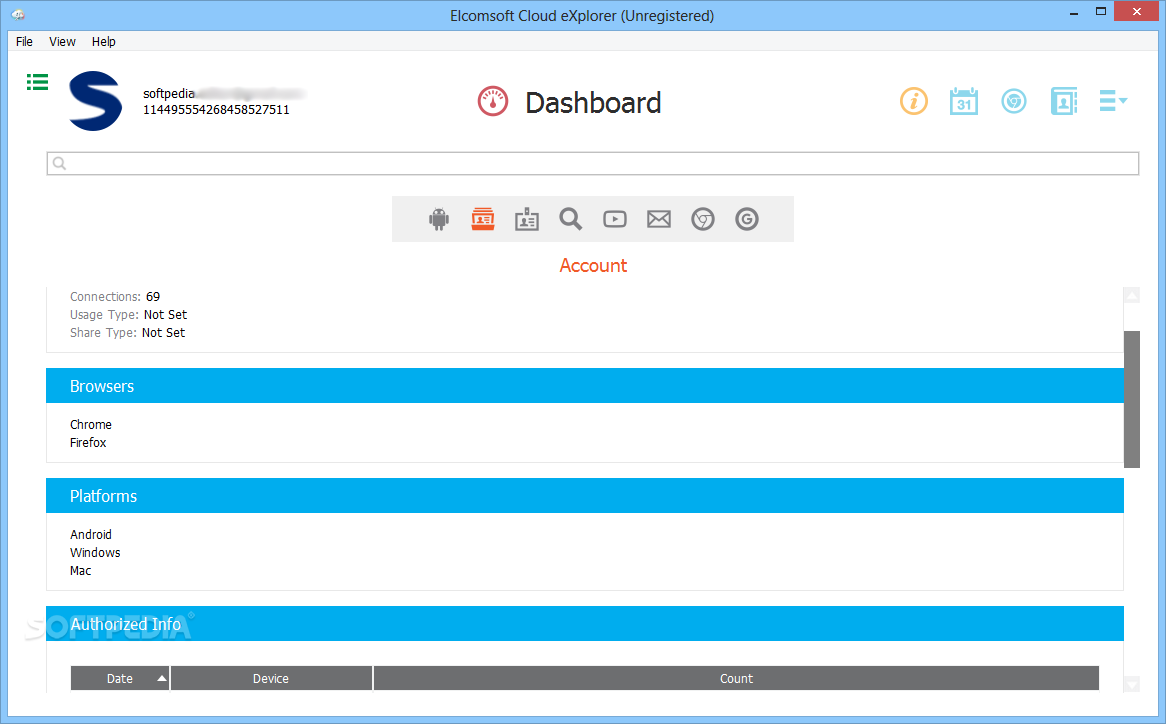Select the Windows platform entry
The image size is (1166, 724).
click(x=95, y=552)
